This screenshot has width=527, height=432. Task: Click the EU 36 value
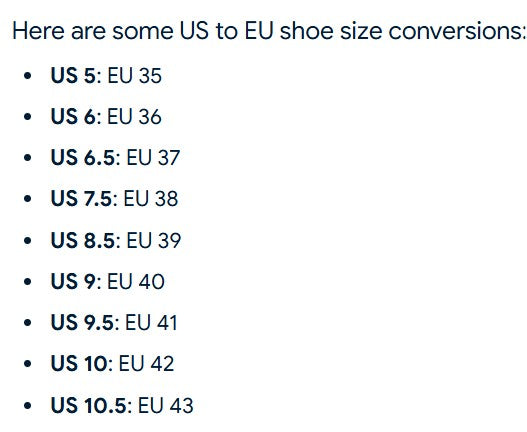tap(134, 117)
